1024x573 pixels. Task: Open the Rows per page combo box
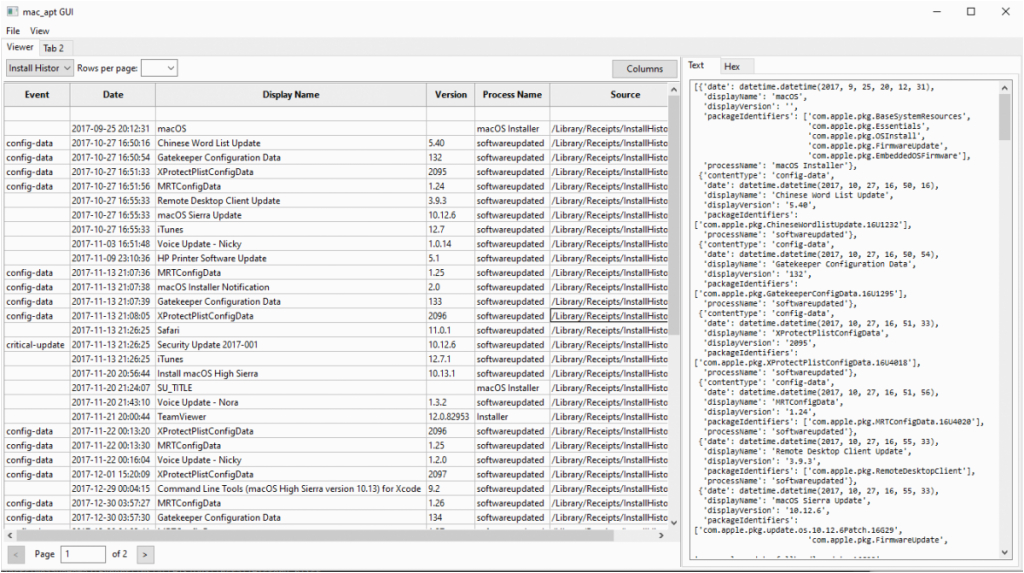pos(159,68)
